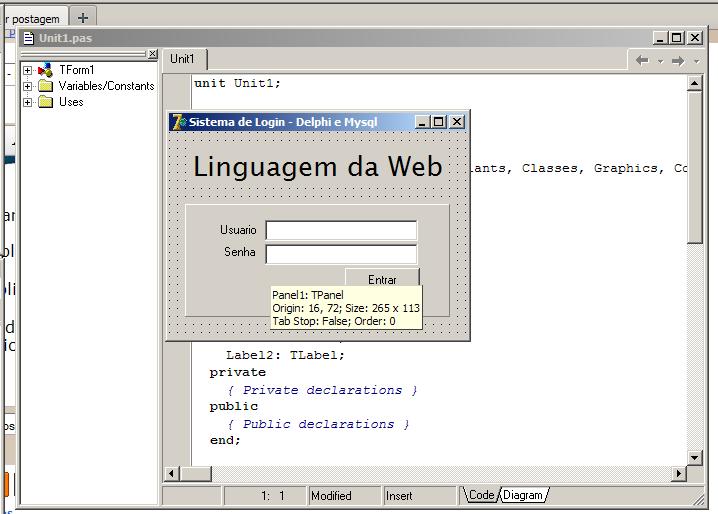Image resolution: width=718 pixels, height=514 pixels.
Task: Click the 'unit Unit1;' code line
Action: (237, 83)
